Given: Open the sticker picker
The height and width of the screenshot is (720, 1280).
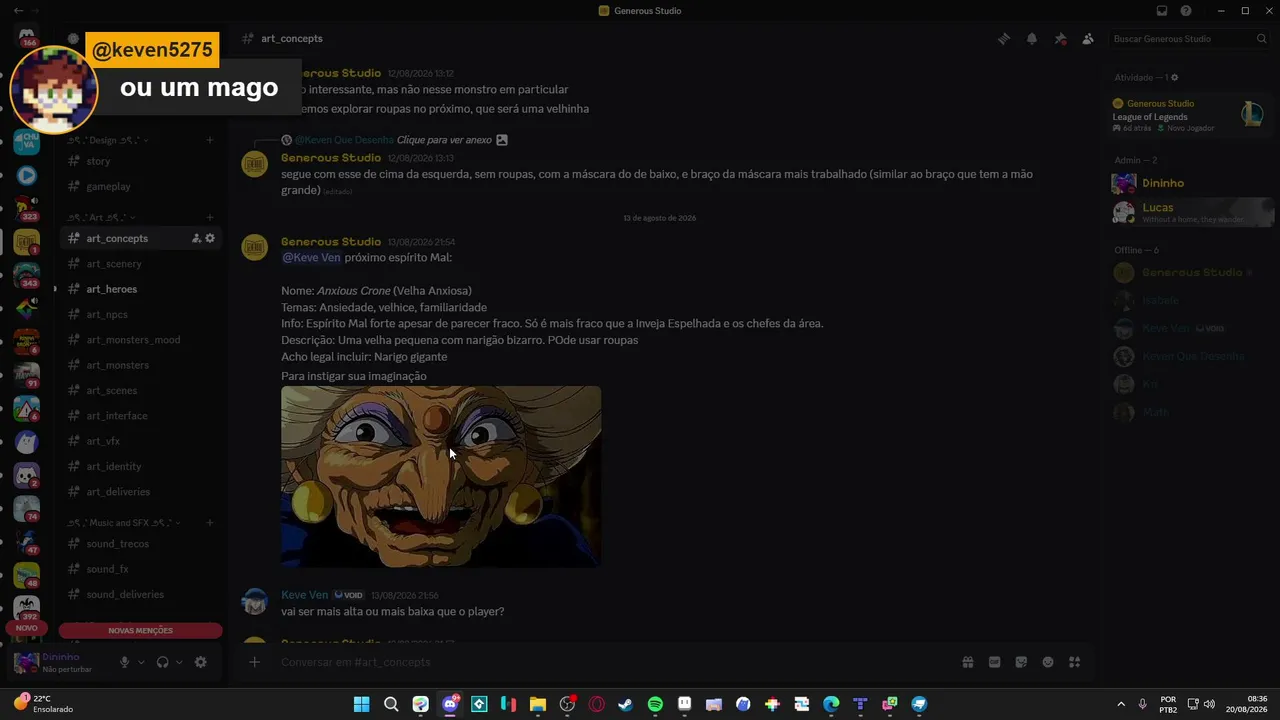Looking at the screenshot, I should point(1021,662).
